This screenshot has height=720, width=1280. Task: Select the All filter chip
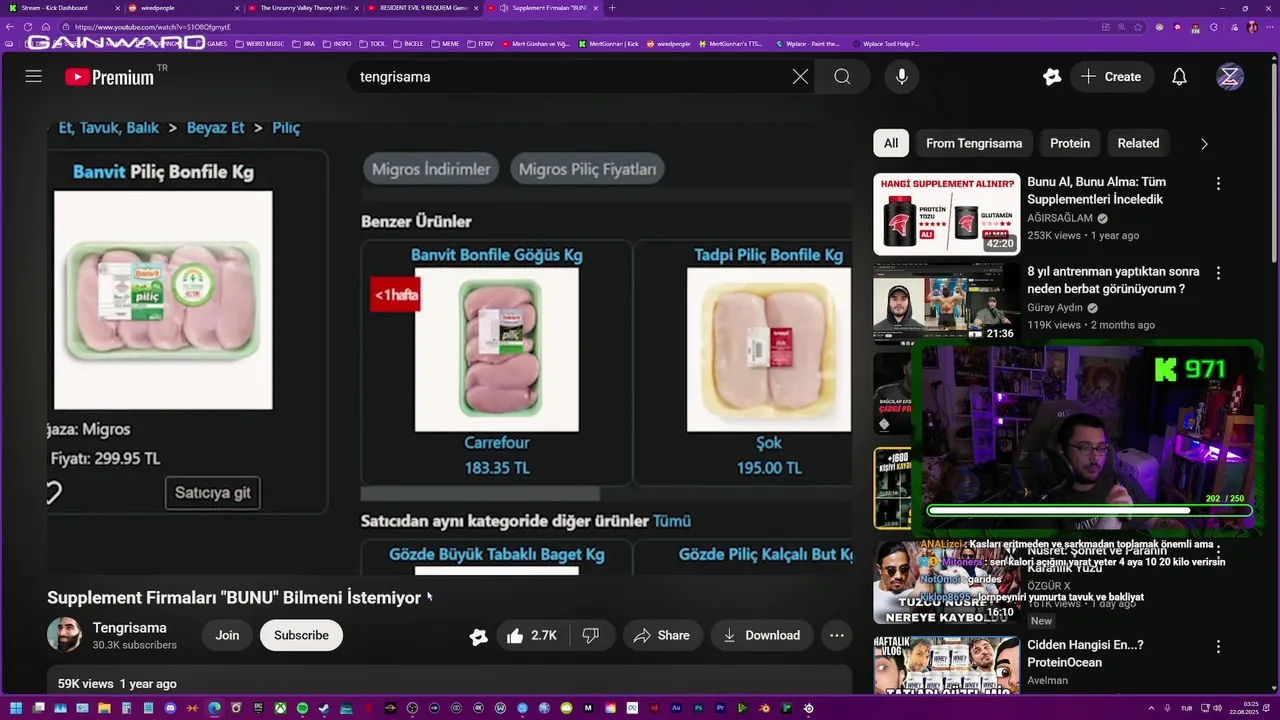891,143
